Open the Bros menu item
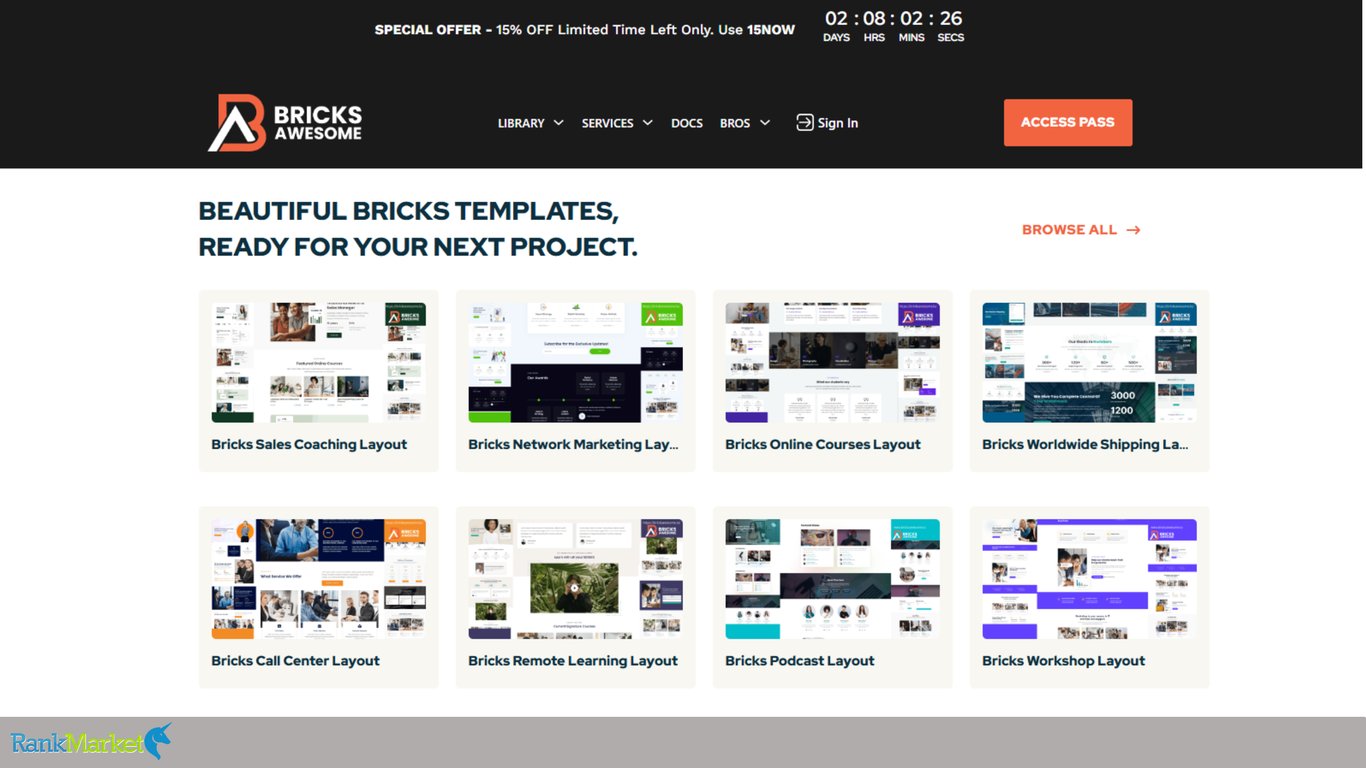1366x768 pixels. 735,123
